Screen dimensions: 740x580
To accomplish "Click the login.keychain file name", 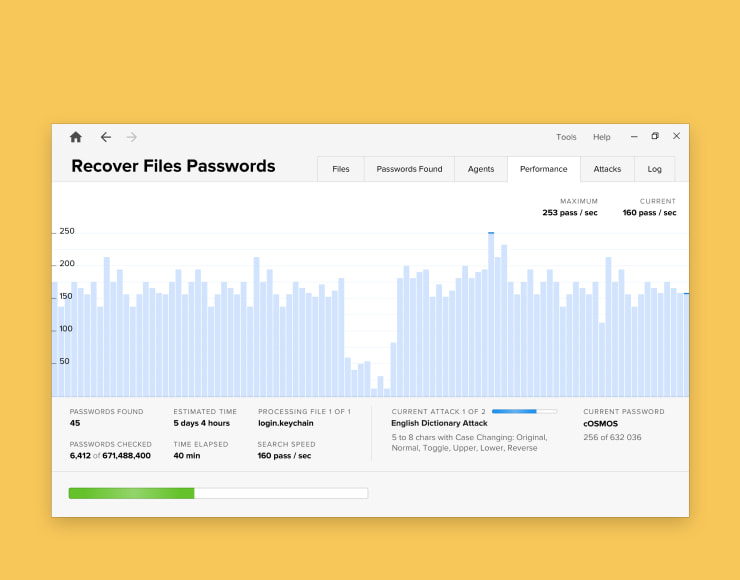I will [x=281, y=423].
